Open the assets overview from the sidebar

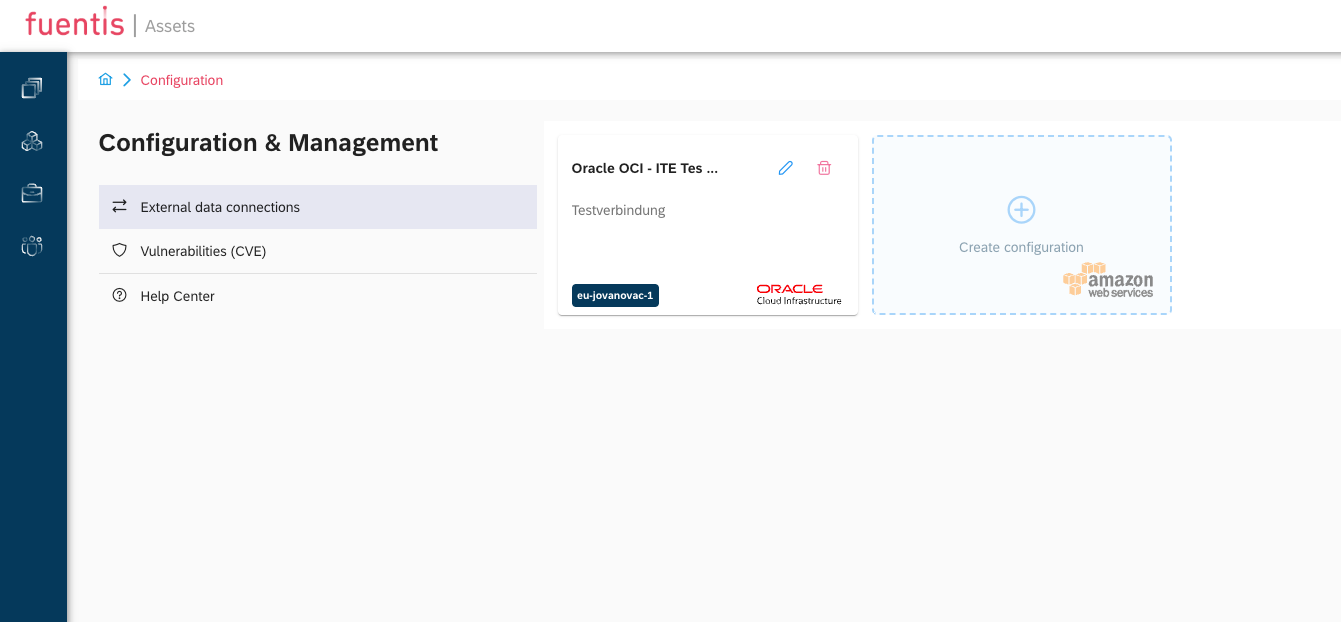[x=32, y=88]
